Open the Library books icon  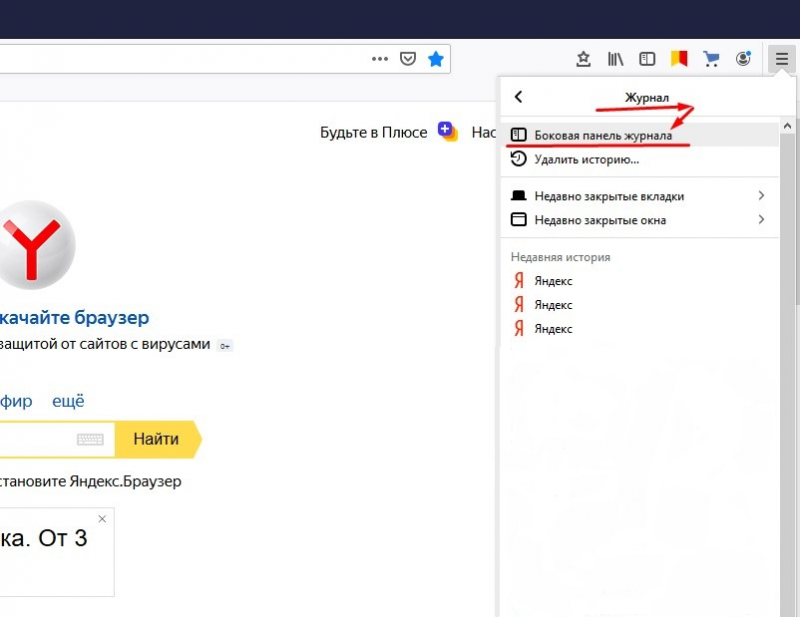tap(615, 59)
